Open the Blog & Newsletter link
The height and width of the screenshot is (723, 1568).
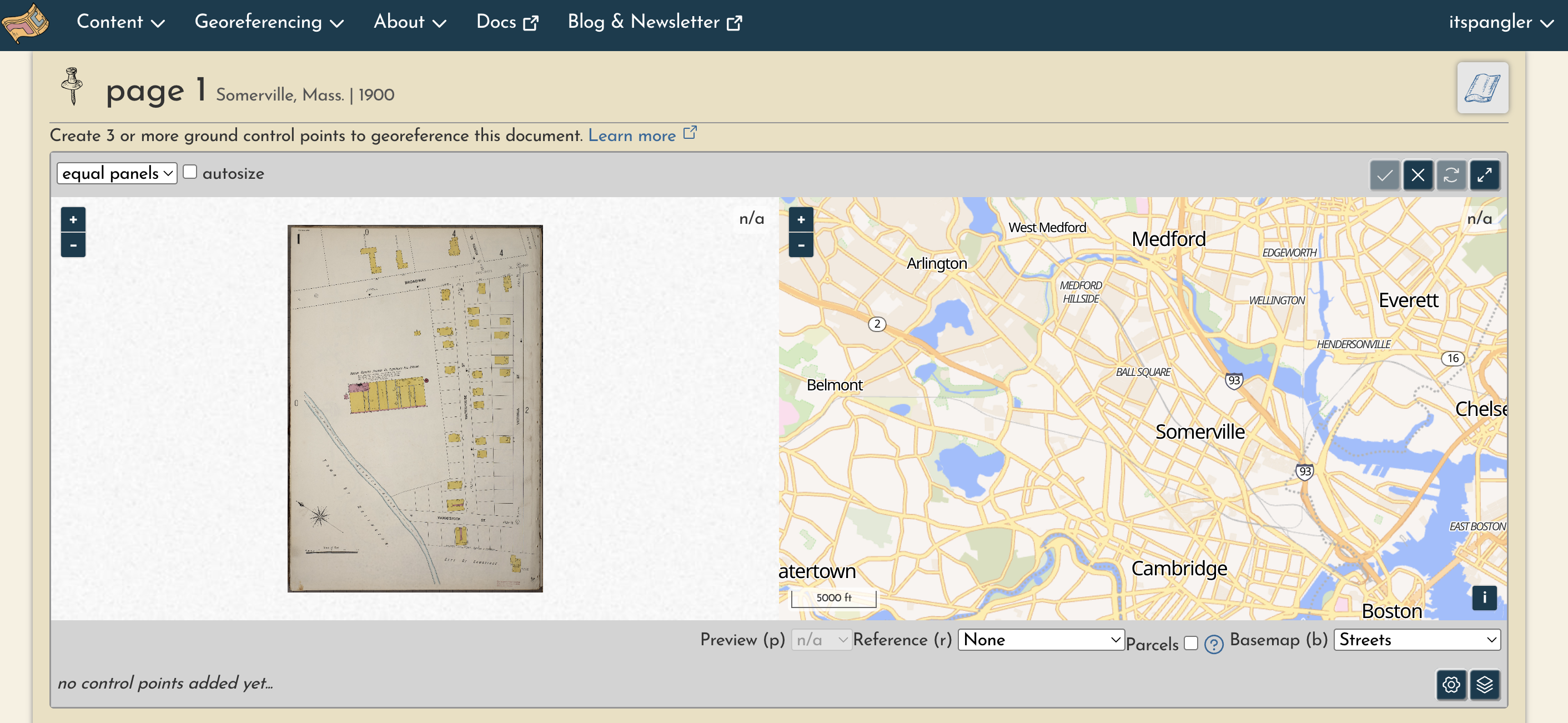(x=654, y=22)
